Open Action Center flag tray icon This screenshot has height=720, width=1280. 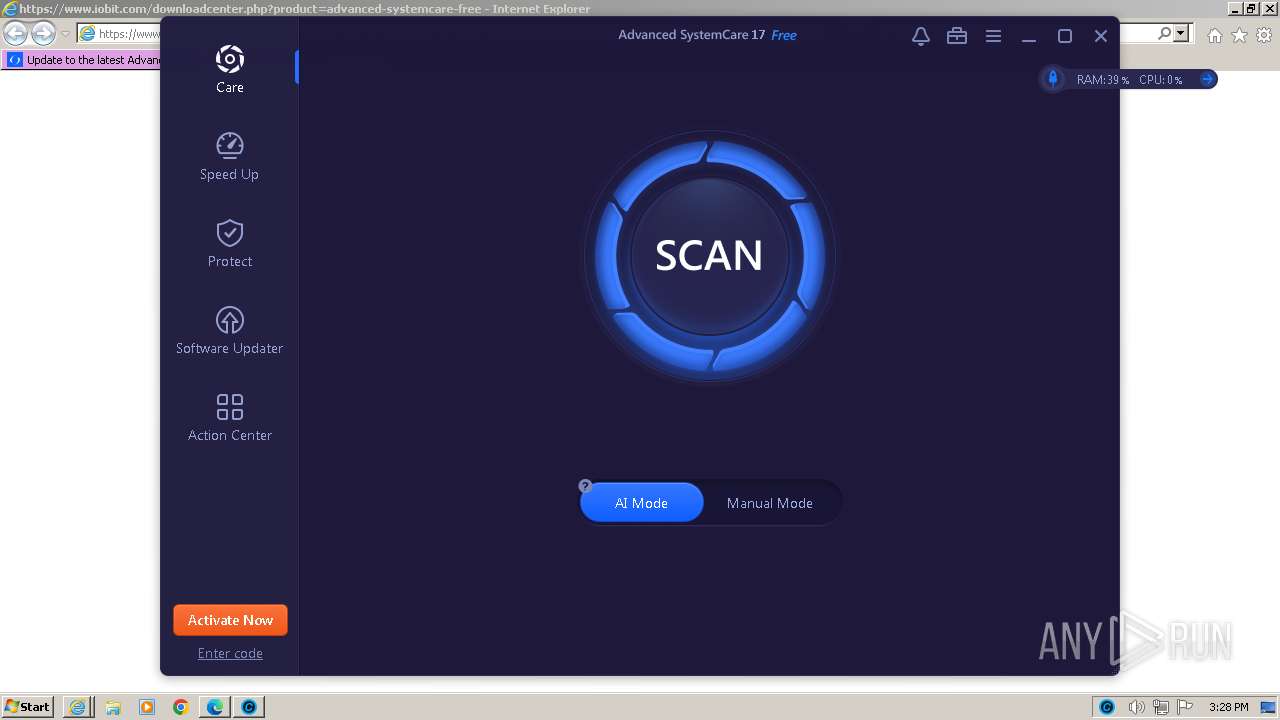(1185, 707)
